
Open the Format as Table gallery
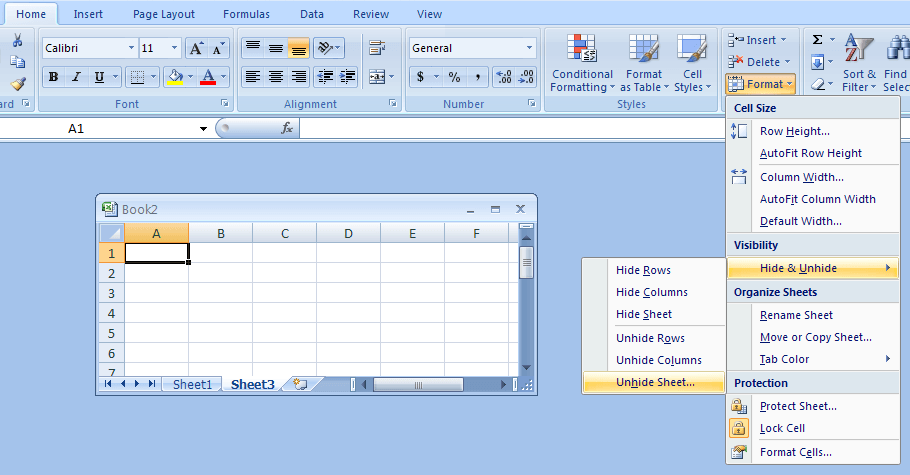[x=643, y=50]
